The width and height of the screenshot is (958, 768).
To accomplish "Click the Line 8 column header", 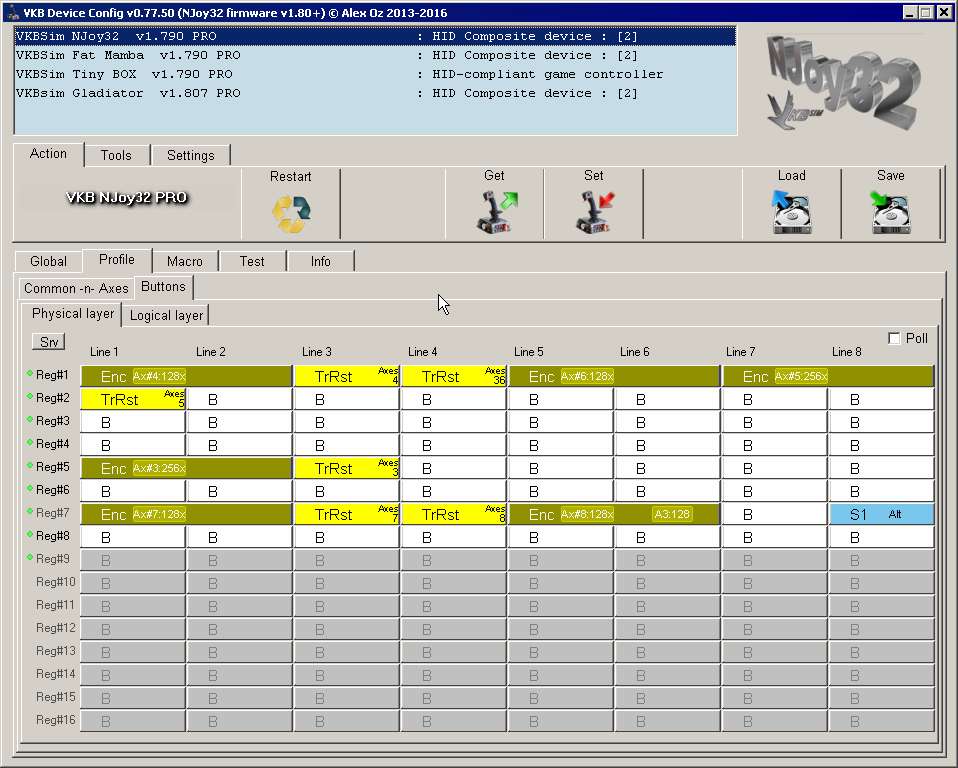I will coord(846,352).
